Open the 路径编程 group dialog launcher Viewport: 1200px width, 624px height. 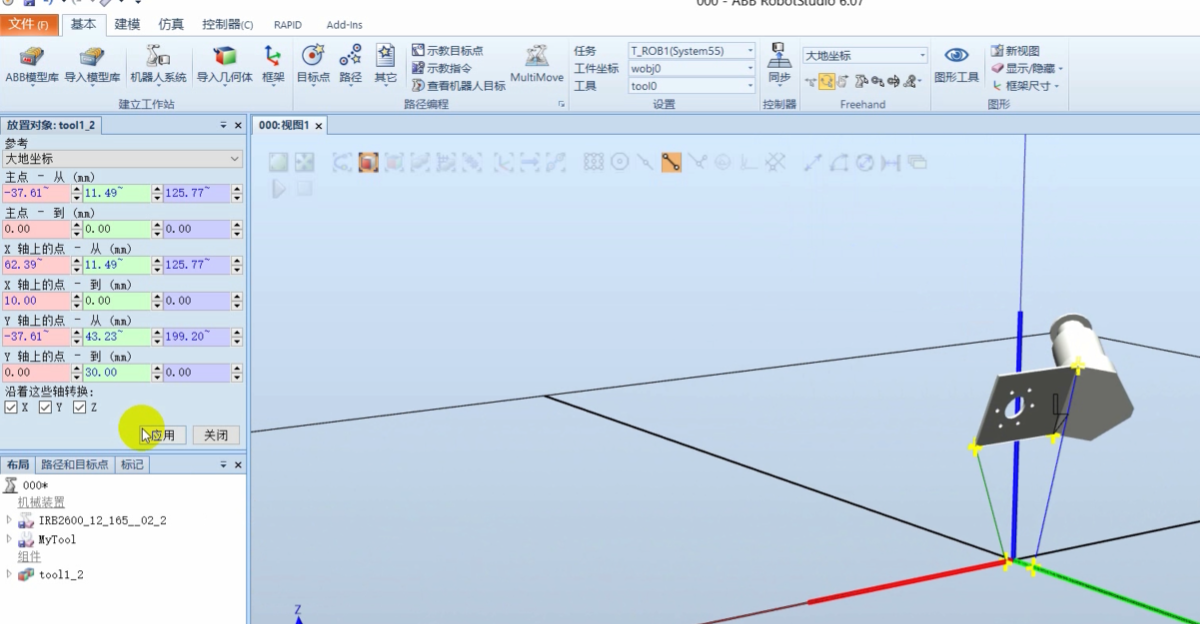[x=561, y=104]
